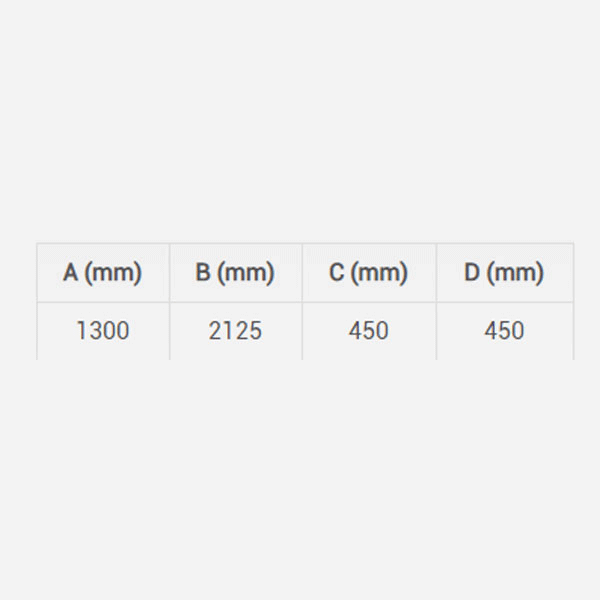Click the letter C in the third header
Screen dimensions: 600x600
(x=336, y=272)
